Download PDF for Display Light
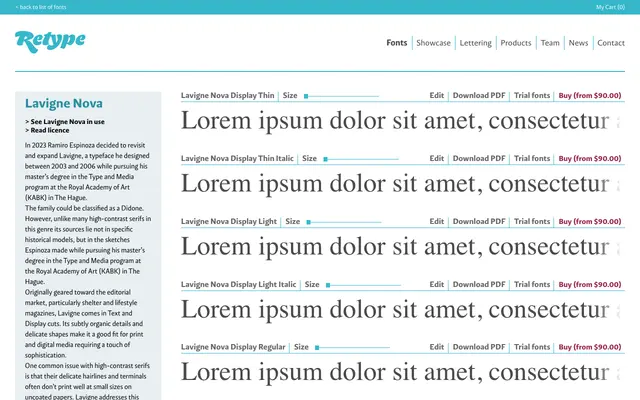This screenshot has width=640, height=400. pyautogui.click(x=479, y=221)
